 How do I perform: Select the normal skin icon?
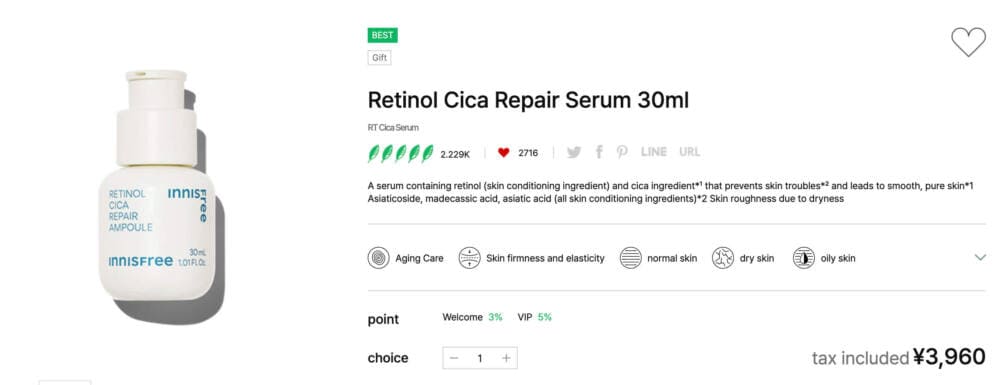pos(631,258)
